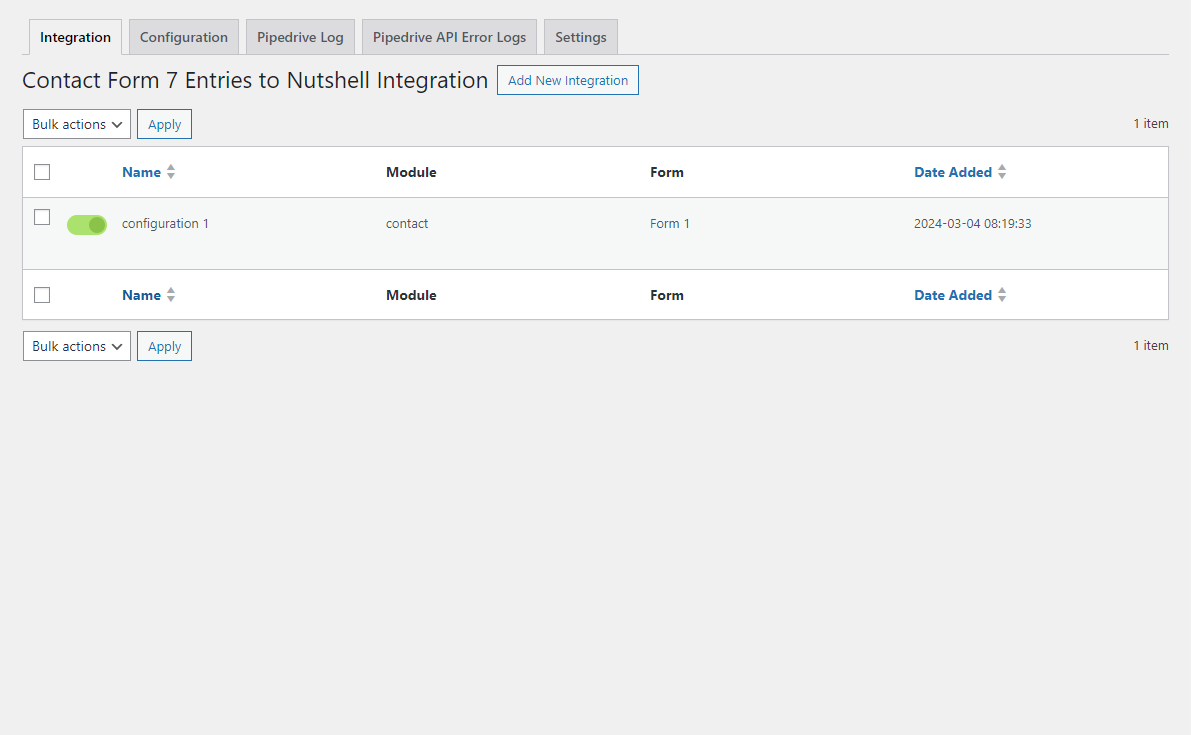Image resolution: width=1191 pixels, height=735 pixels.
Task: Check the checkbox for the configuration 1 row
Action: (x=43, y=217)
